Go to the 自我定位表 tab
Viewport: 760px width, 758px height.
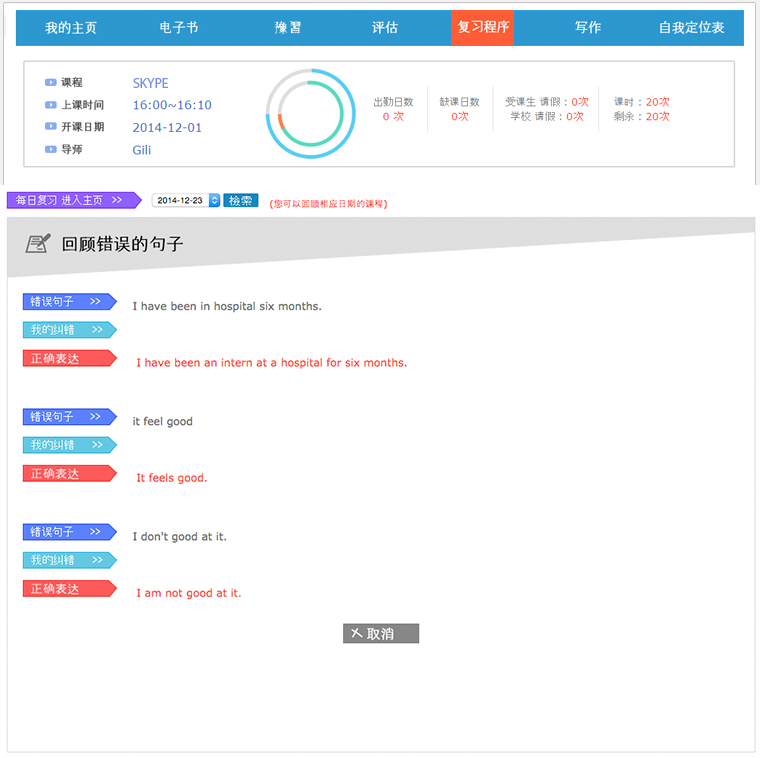click(x=691, y=28)
